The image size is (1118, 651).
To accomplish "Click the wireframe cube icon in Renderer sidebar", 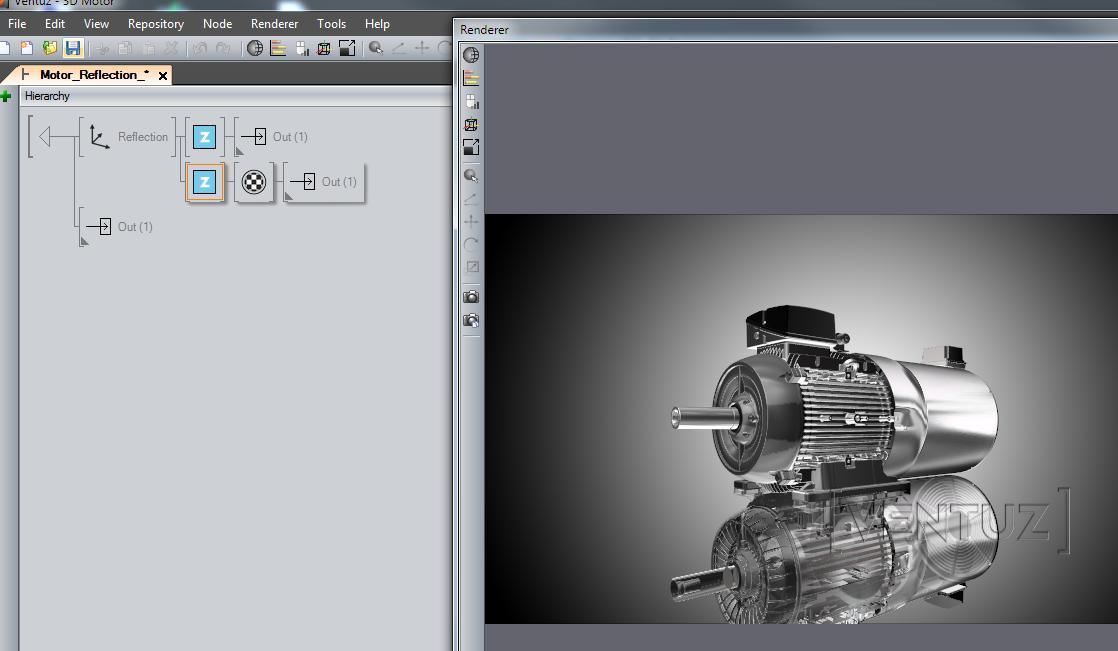I will (x=471, y=125).
